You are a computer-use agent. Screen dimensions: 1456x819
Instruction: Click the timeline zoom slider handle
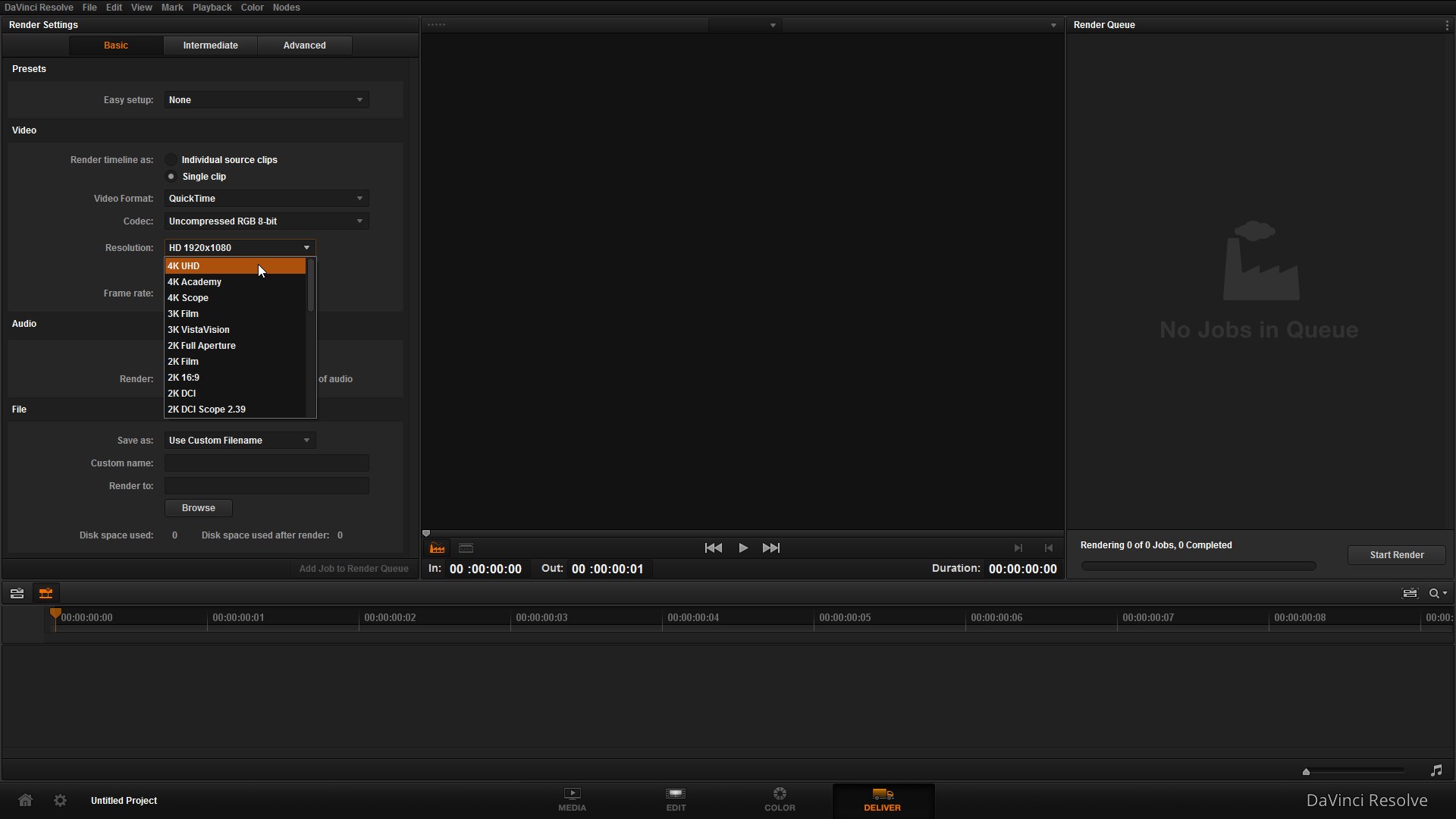click(x=1306, y=771)
